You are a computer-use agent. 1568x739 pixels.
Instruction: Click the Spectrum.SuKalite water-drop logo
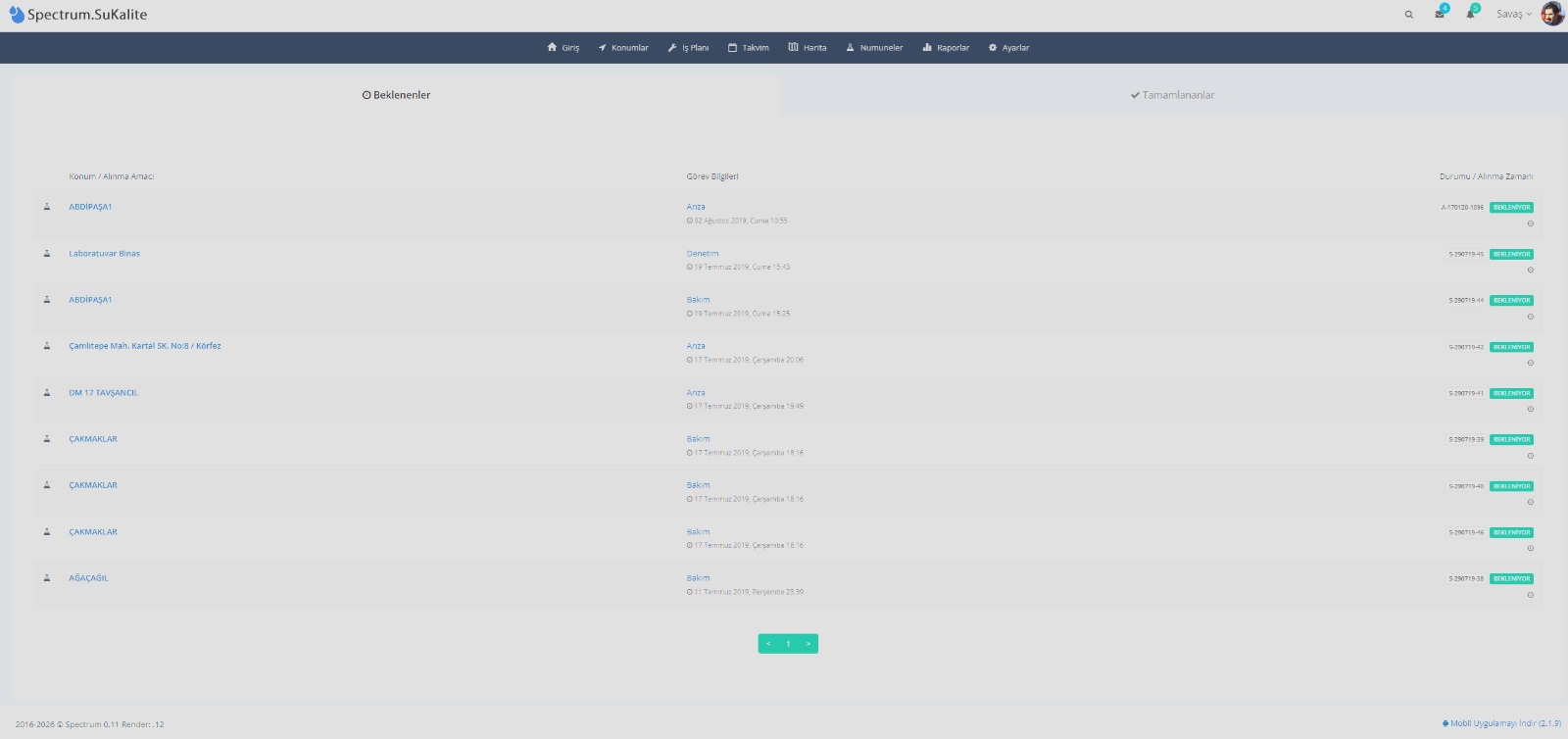[17, 15]
